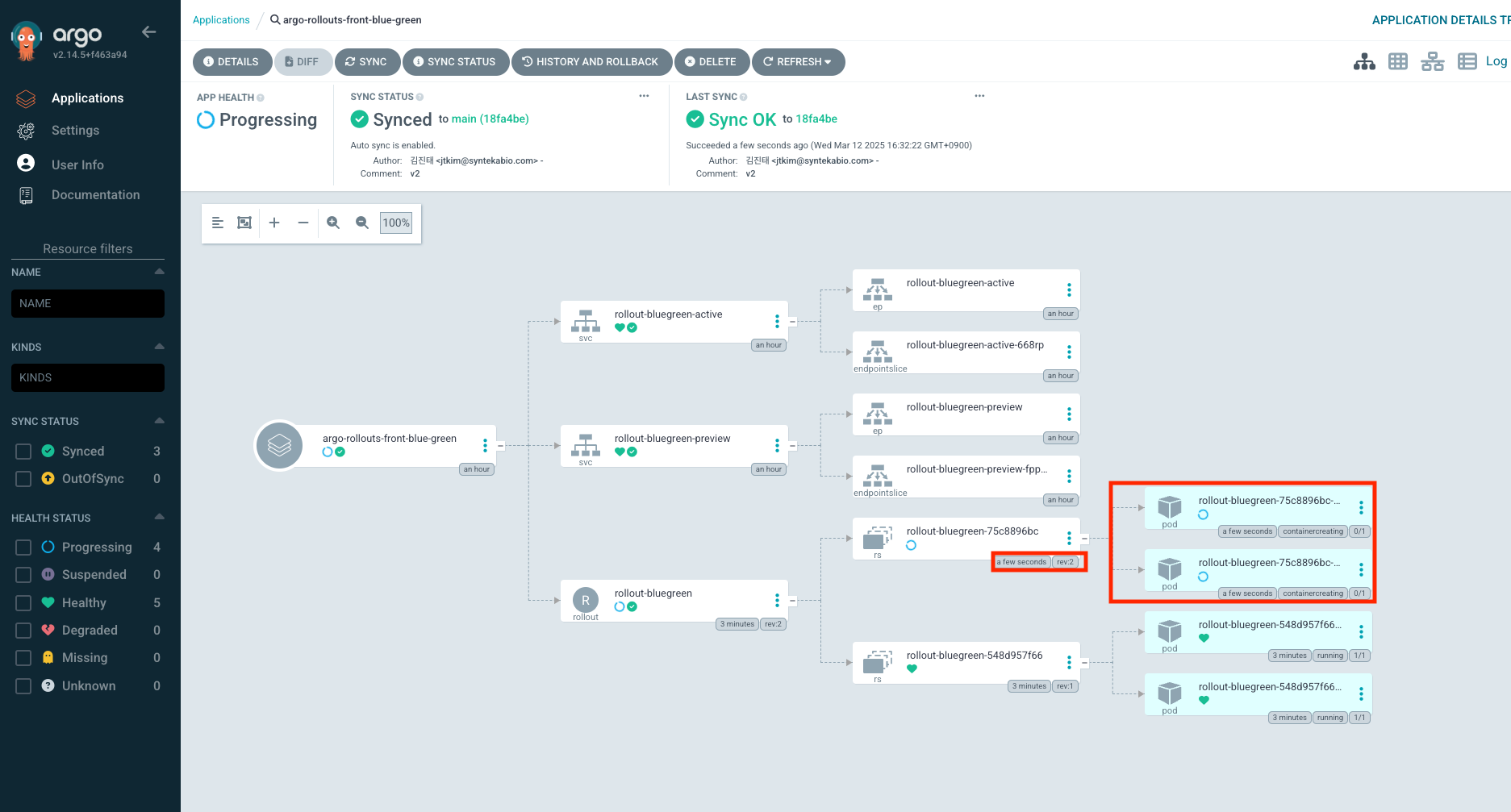Open the main (18fa4be) revision link
This screenshot has width=1511, height=812.
point(490,119)
